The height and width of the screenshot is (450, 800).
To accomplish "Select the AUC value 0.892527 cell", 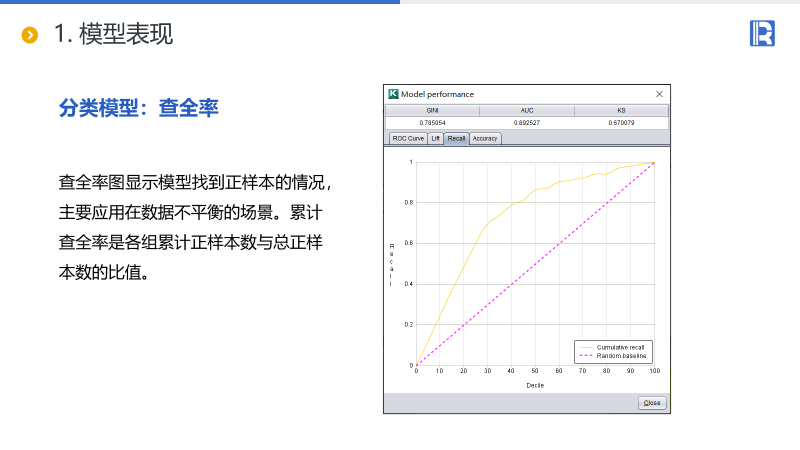I will tap(527, 122).
